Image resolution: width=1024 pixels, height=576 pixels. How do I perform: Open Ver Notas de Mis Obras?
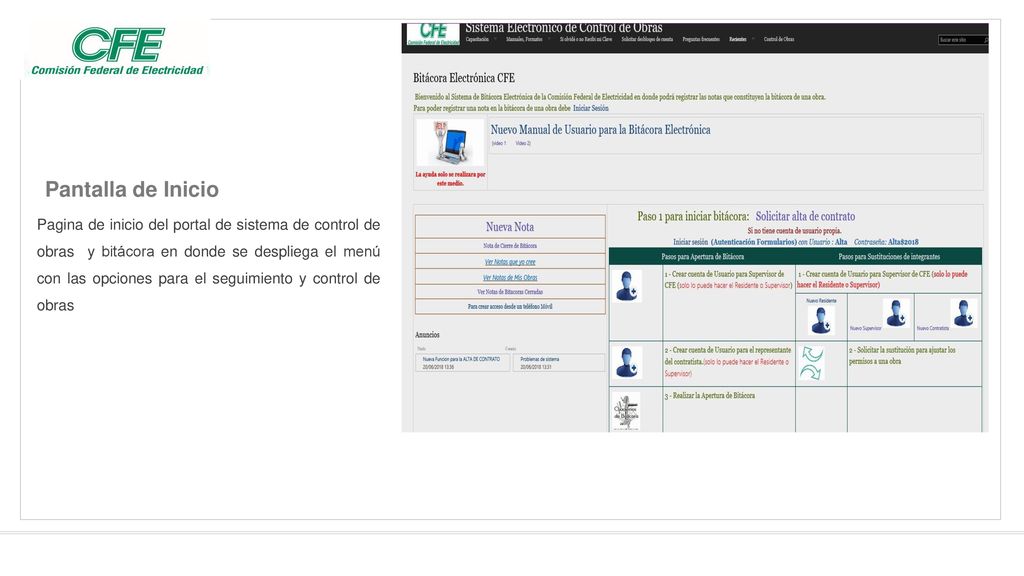click(510, 278)
